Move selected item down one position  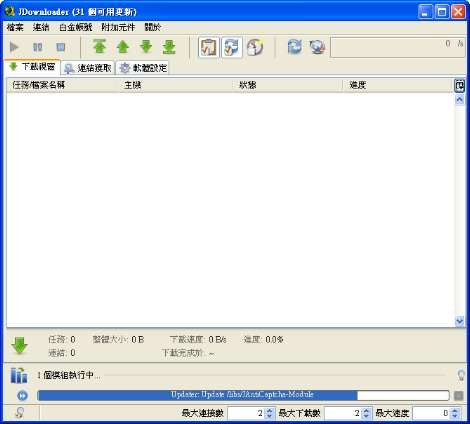pyautogui.click(x=146, y=47)
